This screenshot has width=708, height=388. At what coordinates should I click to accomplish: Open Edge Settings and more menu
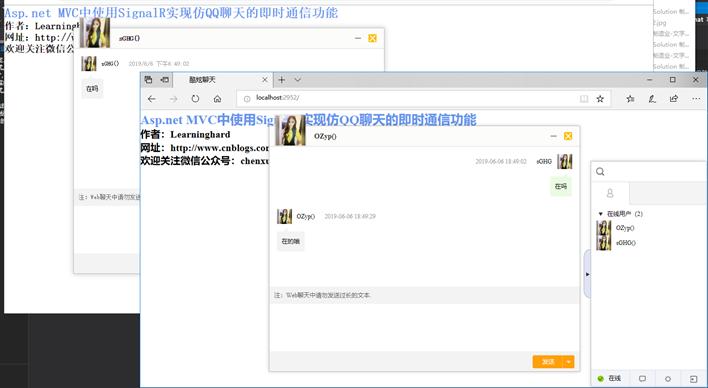coord(696,98)
